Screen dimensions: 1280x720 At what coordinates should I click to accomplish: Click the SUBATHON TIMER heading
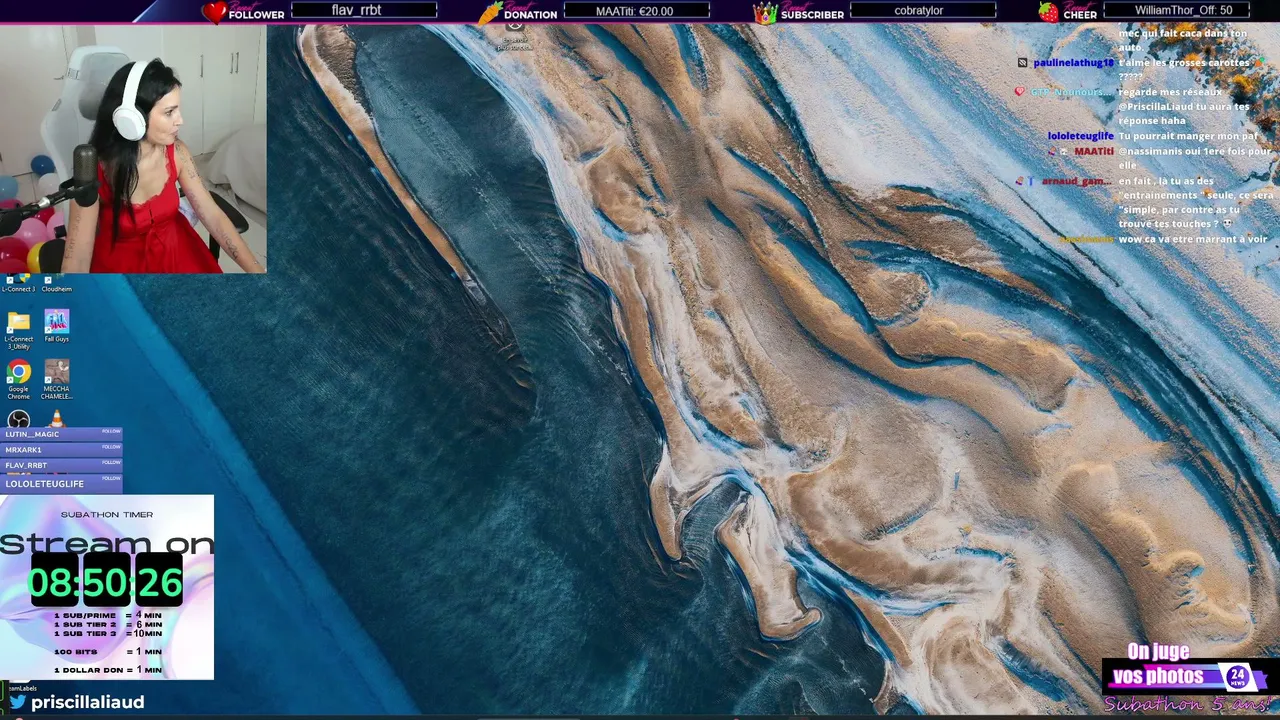[107, 514]
